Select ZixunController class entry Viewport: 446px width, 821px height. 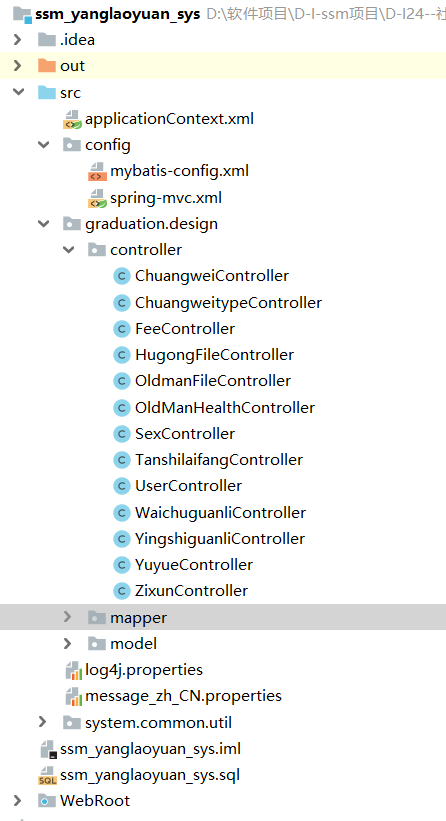pyautogui.click(x=192, y=591)
